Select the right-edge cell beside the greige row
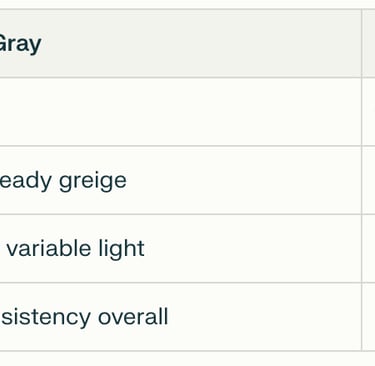Viewport: 375px width, 366px height. pos(369,180)
